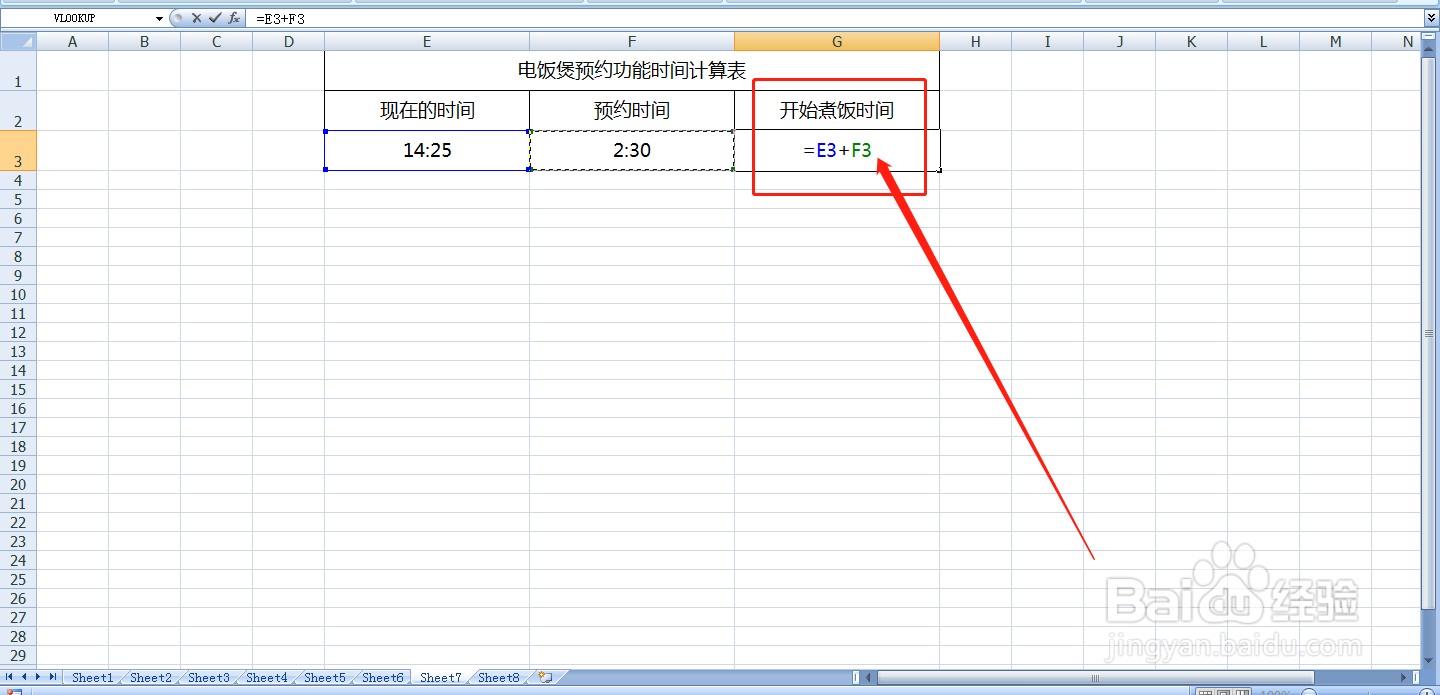Click inside the formula bar text =E3+F3
Image resolution: width=1440 pixels, height=695 pixels.
coord(280,19)
